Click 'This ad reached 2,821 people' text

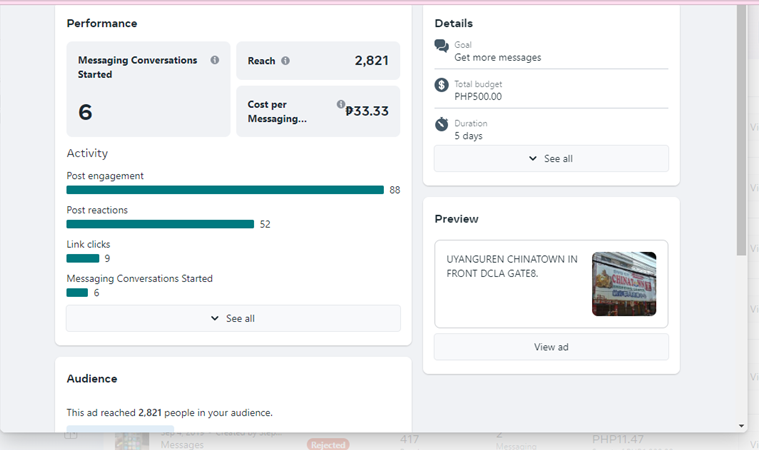point(169,413)
